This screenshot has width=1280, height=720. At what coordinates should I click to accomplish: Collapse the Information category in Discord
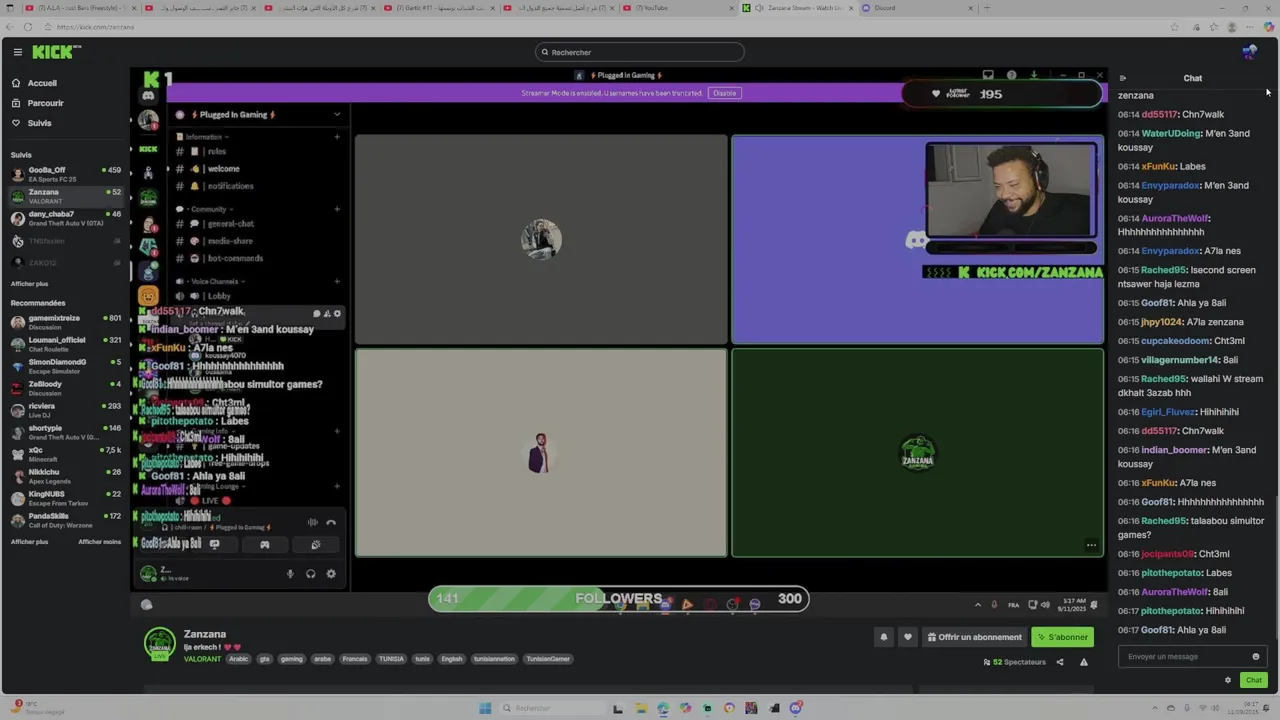click(203, 136)
